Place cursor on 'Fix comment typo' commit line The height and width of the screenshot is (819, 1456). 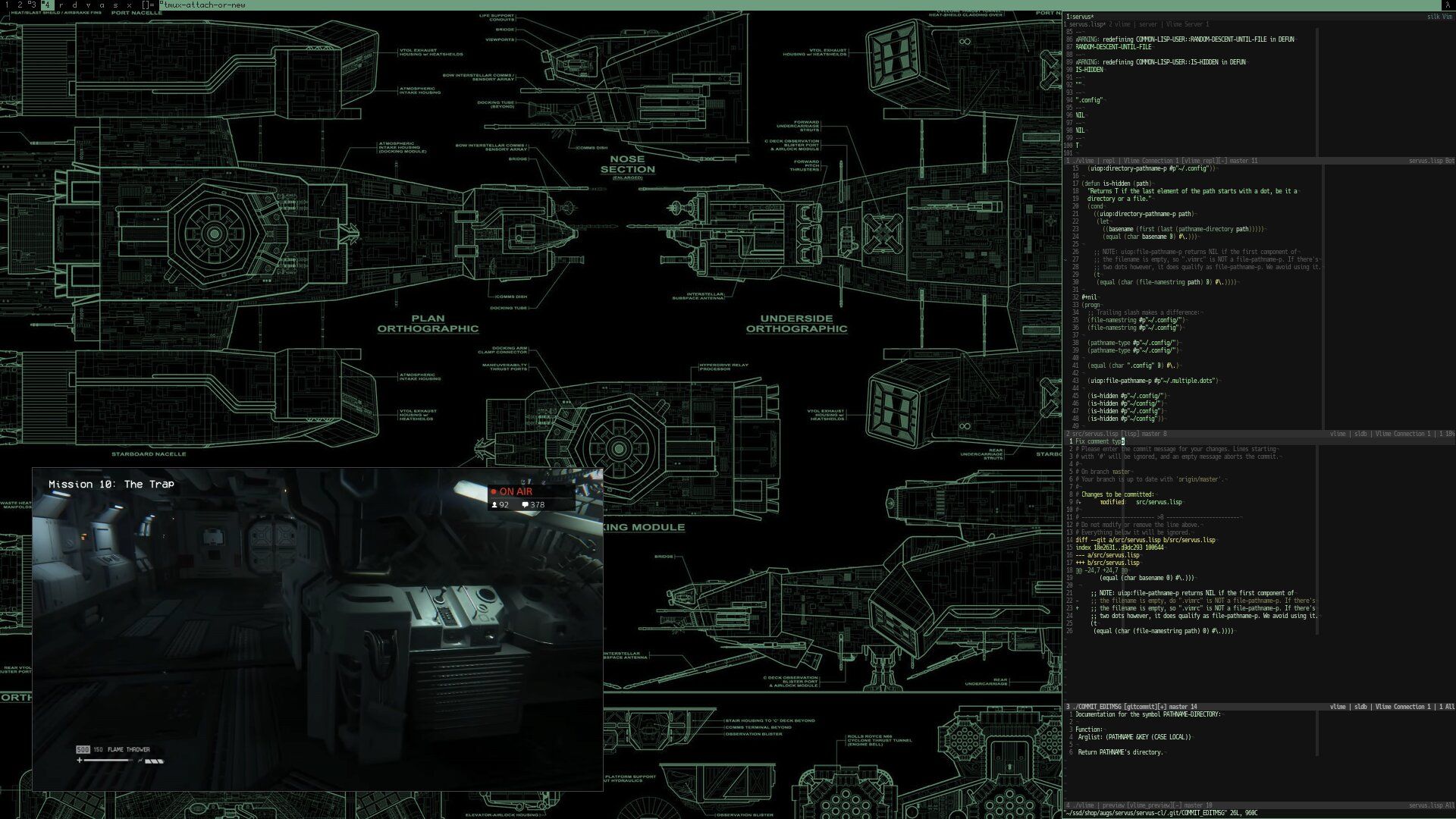[1100, 441]
